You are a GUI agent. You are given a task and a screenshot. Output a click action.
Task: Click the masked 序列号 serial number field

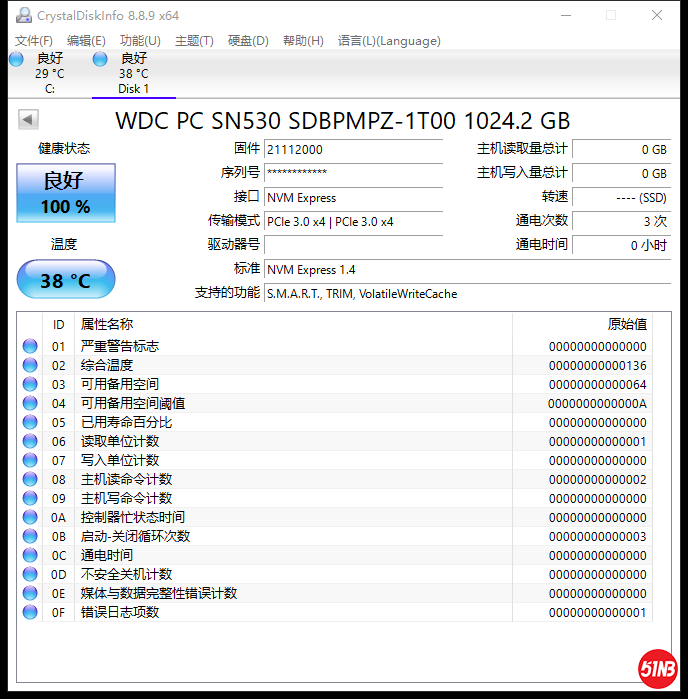point(353,173)
